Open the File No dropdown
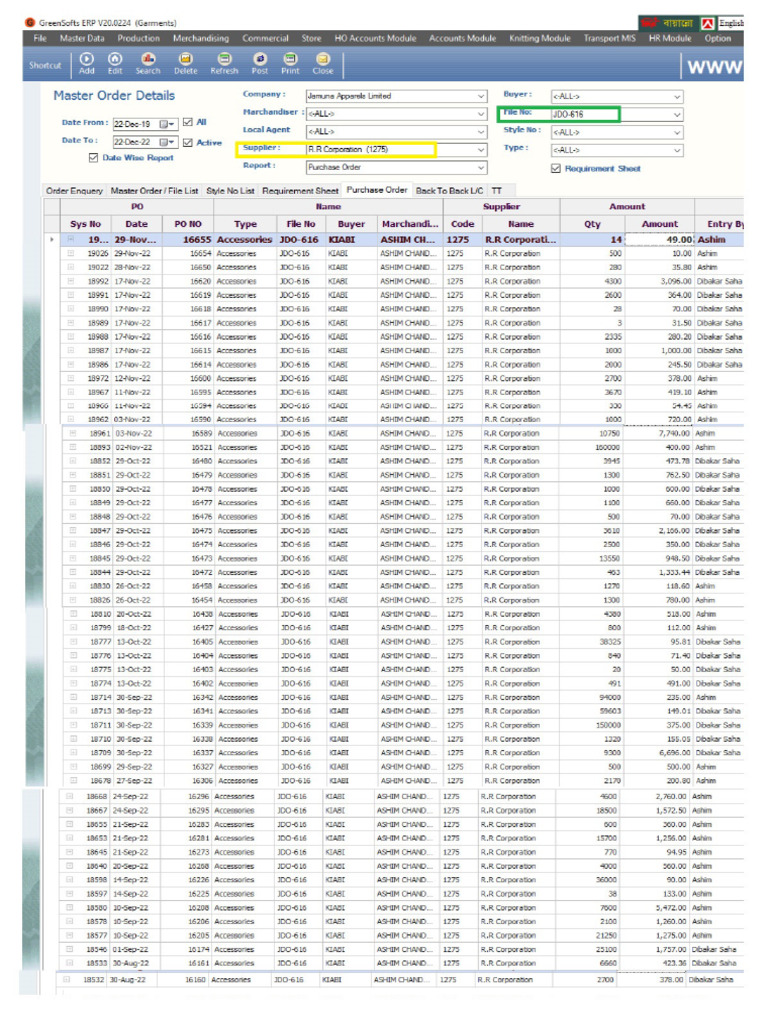This screenshot has height=1024, width=768. pyautogui.click(x=677, y=114)
